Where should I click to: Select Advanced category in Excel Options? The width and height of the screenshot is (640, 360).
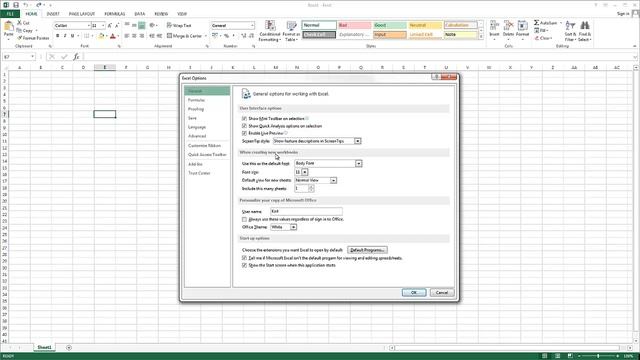click(207, 136)
